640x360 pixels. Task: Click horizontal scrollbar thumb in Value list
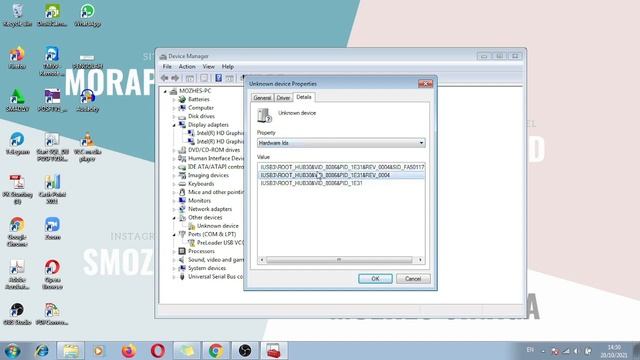click(x=339, y=260)
